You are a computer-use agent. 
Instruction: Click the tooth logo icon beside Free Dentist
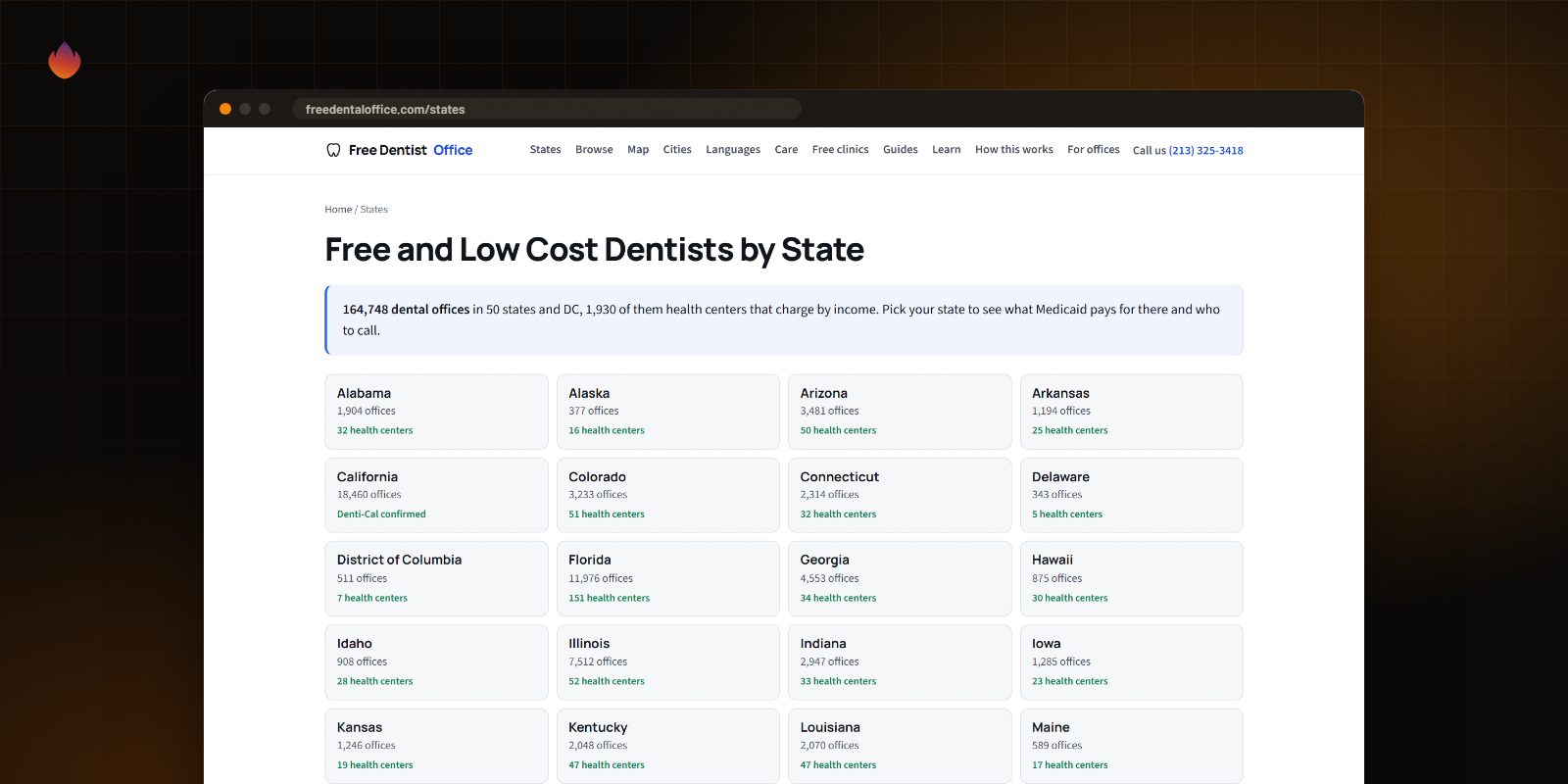(x=333, y=150)
